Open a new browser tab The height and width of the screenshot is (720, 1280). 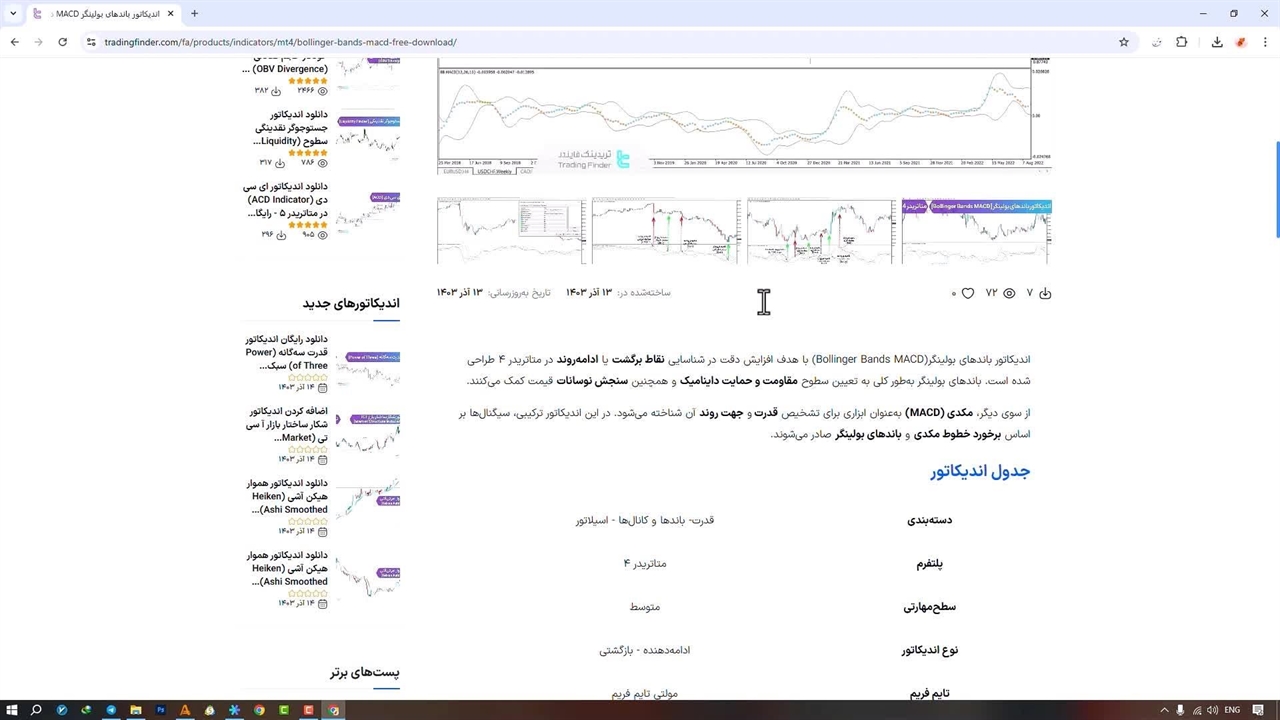tap(194, 14)
